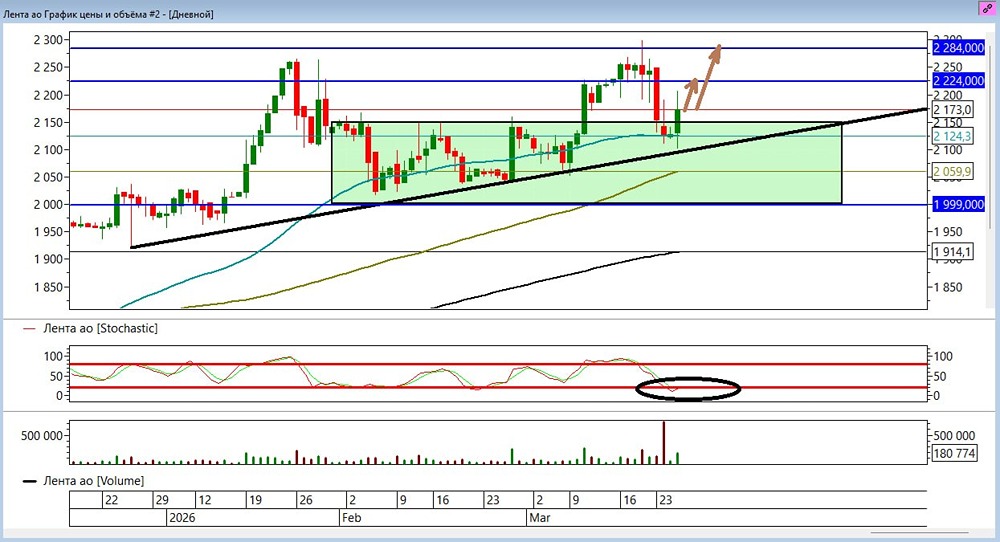This screenshot has width=1000, height=542.
Task: Click the 2 124,3 moving average value label
Action: click(952, 136)
